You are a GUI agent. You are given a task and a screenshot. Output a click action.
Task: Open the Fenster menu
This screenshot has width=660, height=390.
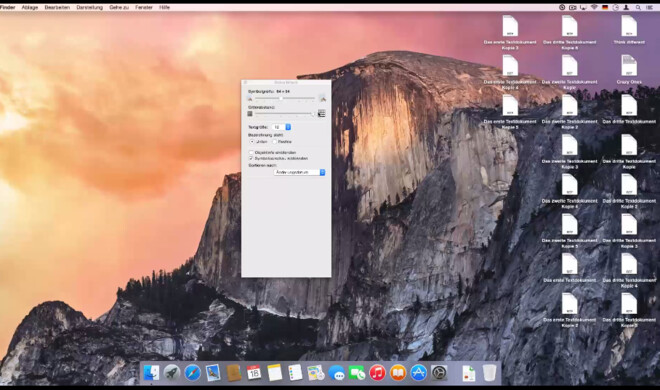pyautogui.click(x=144, y=7)
